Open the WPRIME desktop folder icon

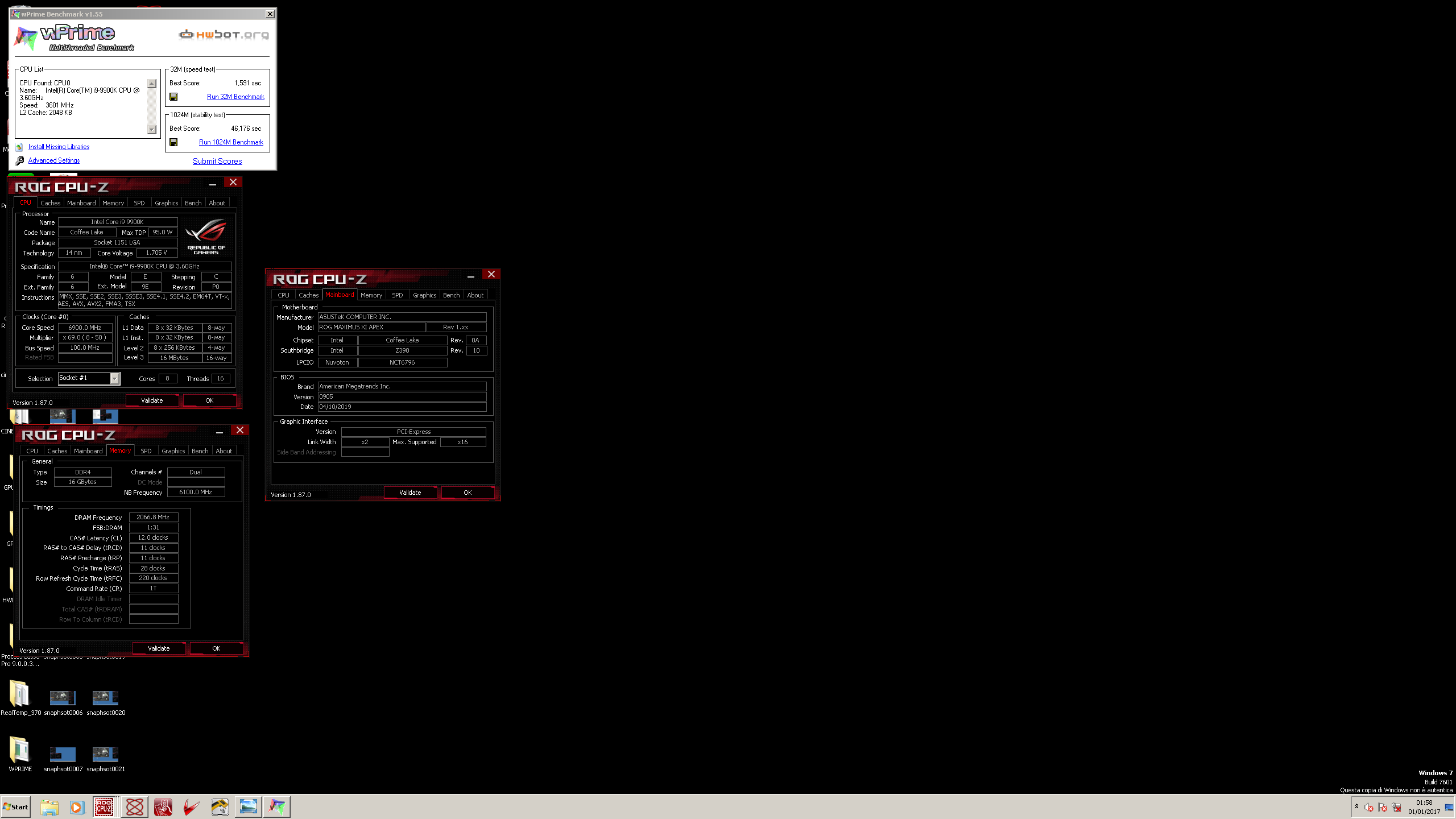(19, 750)
